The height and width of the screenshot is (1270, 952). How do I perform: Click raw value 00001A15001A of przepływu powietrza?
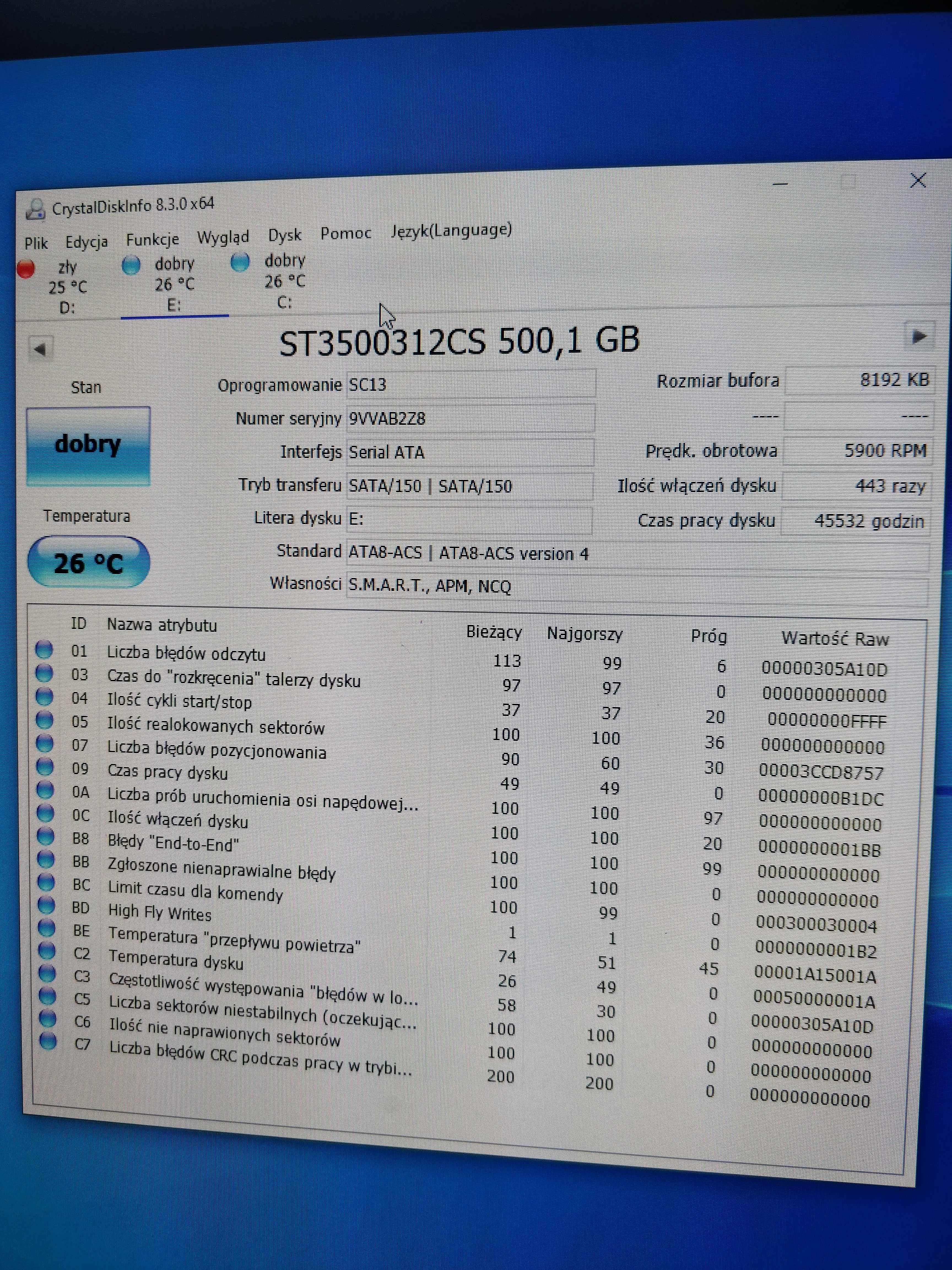pos(815,975)
